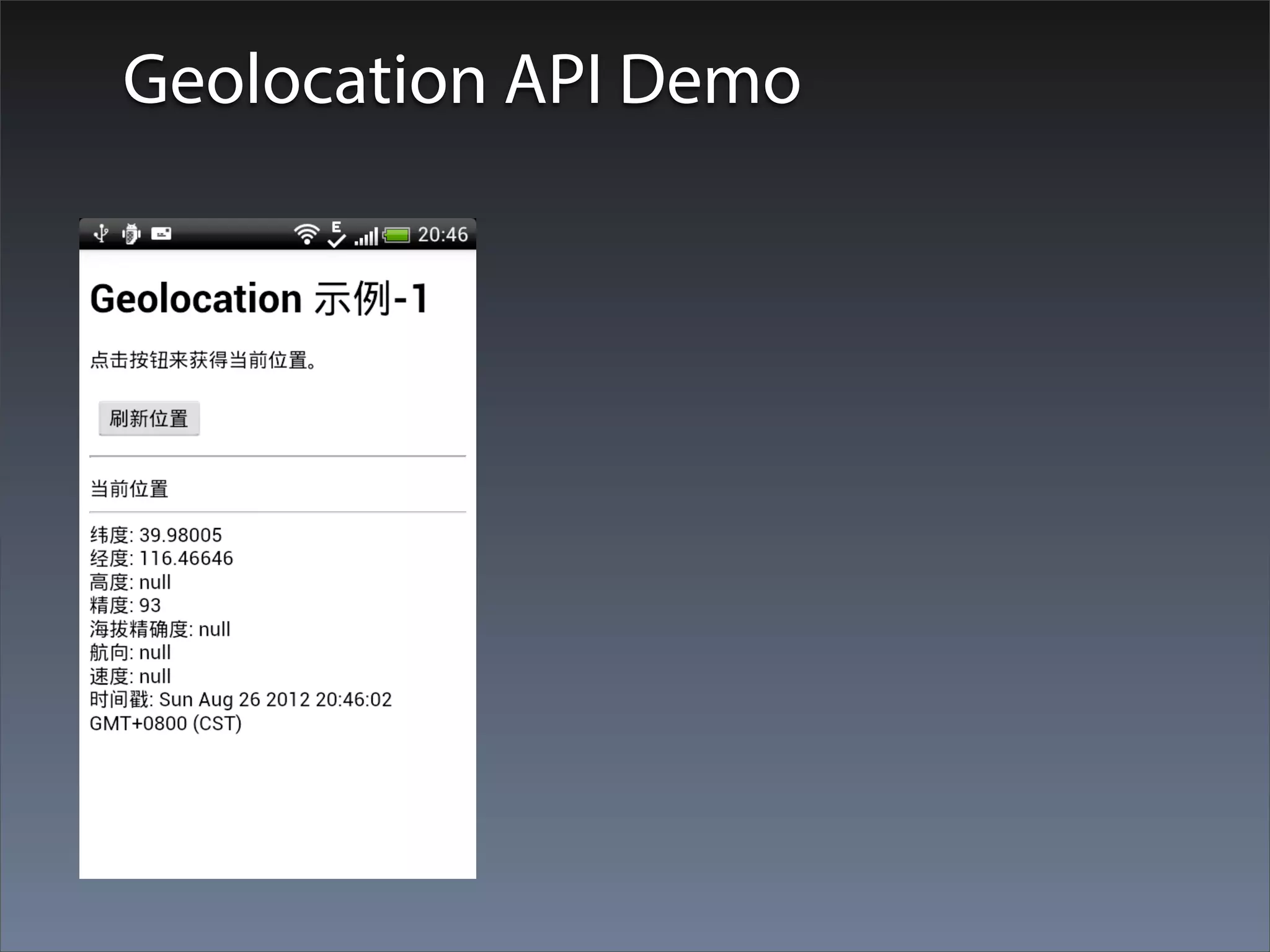Screen dimensions: 1270x952
Task: Select the 高度: null altitude line
Action: (x=130, y=582)
